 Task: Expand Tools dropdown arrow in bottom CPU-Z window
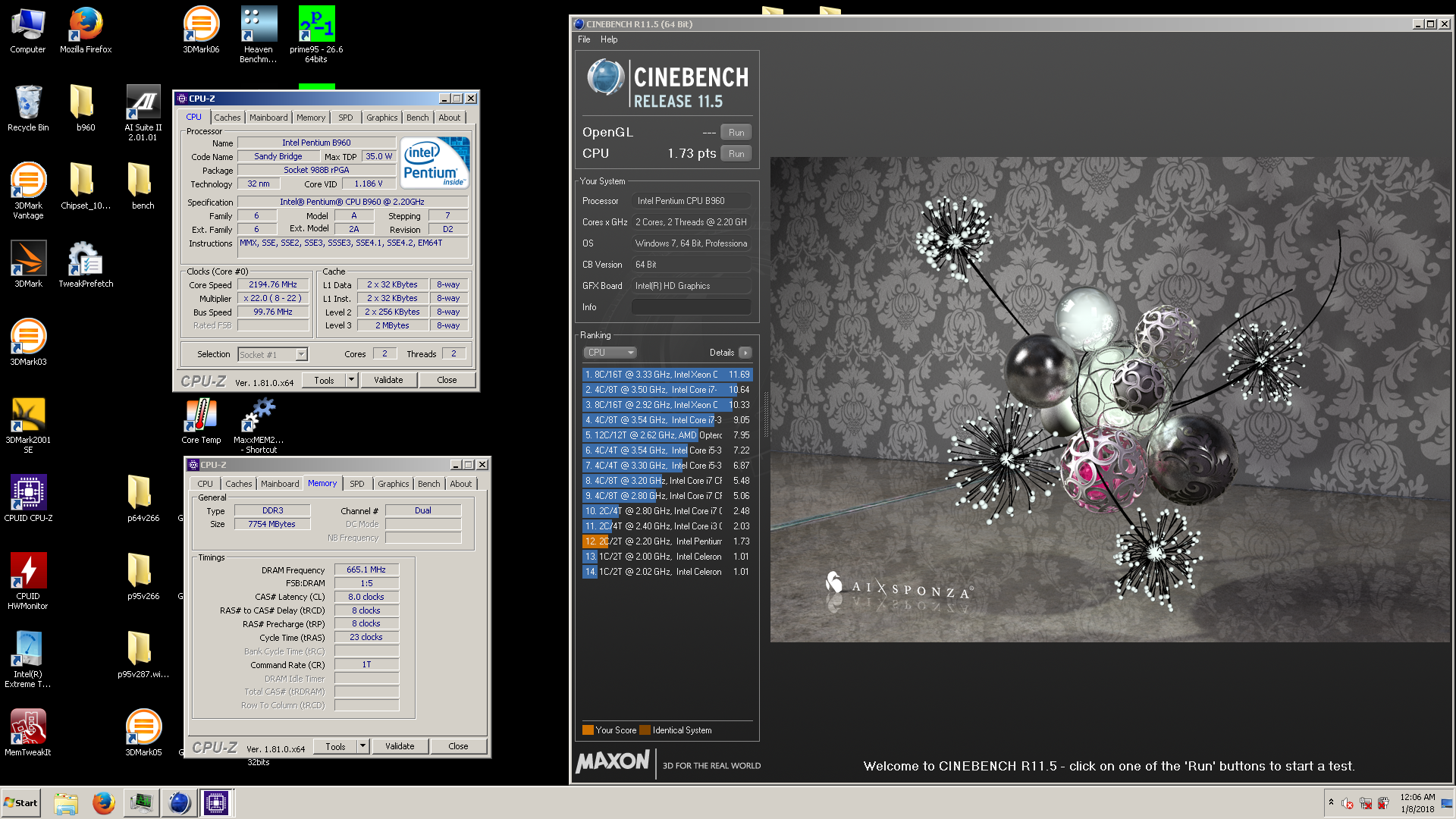point(362,747)
